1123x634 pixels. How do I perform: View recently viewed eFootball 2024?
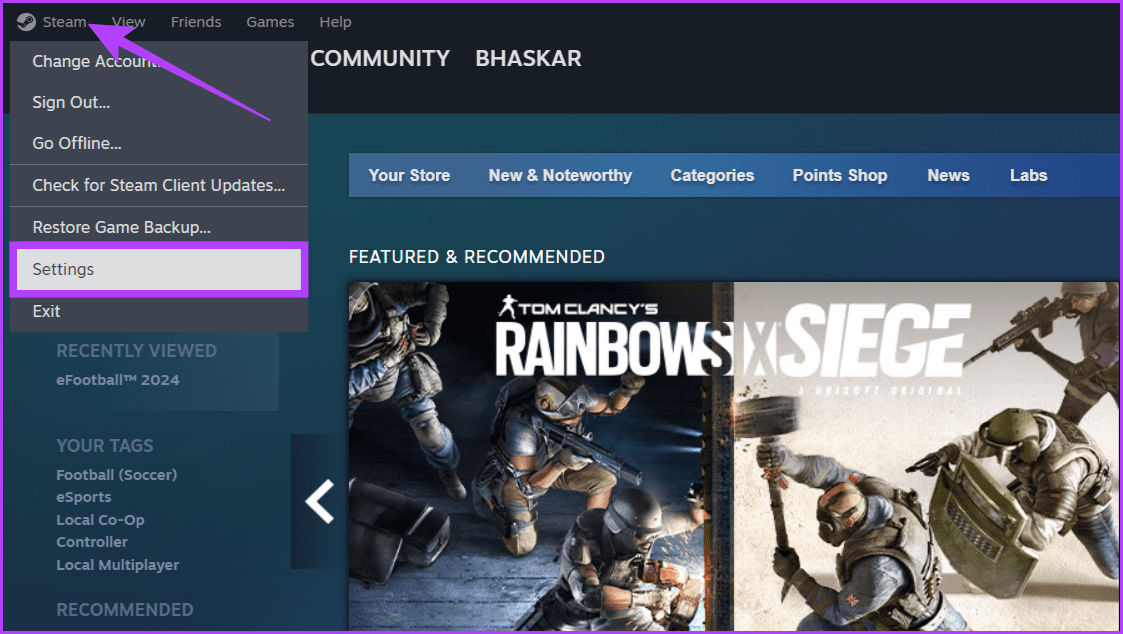pyautogui.click(x=120, y=379)
